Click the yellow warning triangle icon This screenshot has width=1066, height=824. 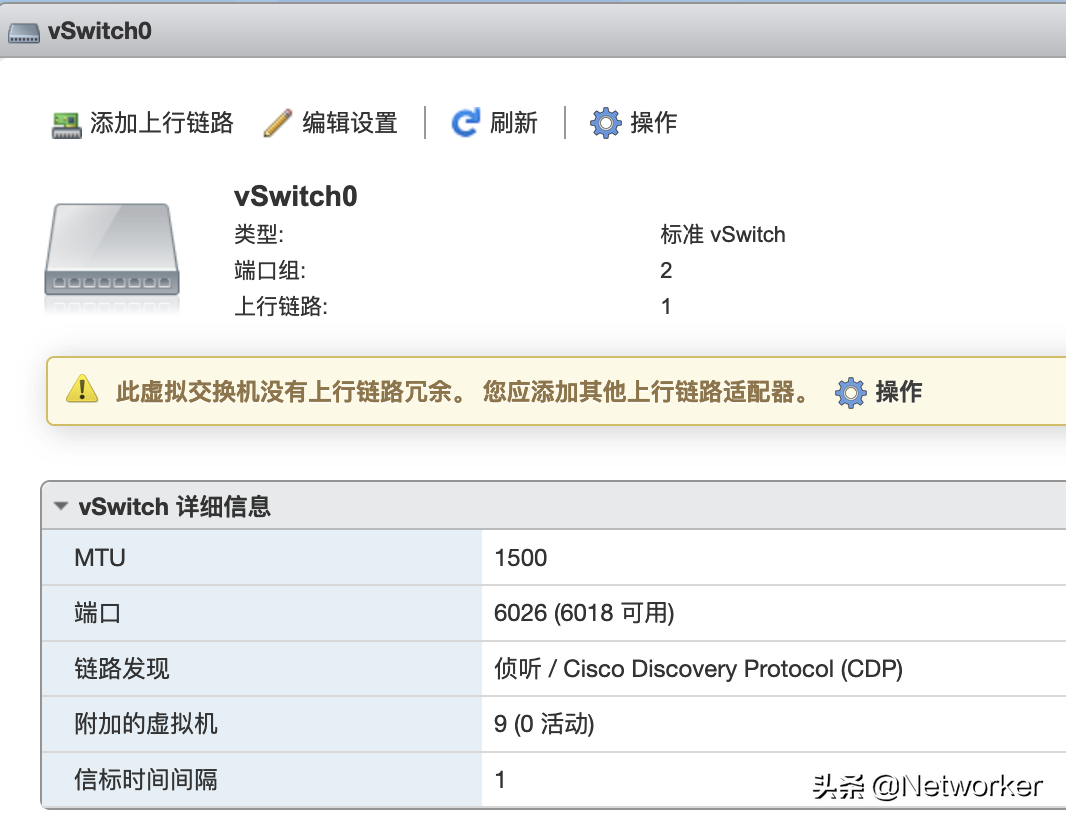point(82,389)
